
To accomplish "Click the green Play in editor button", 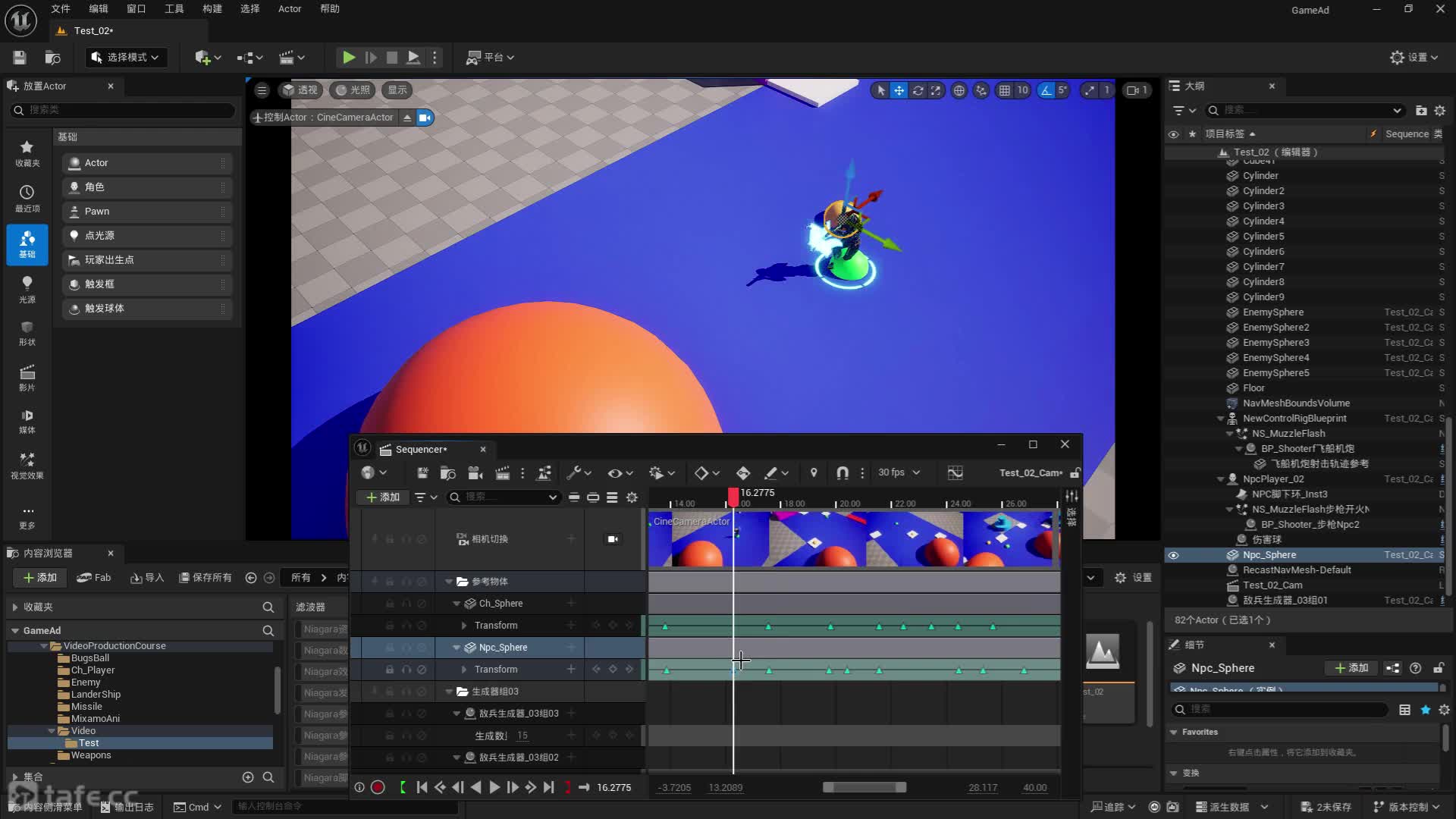I will click(x=348, y=58).
